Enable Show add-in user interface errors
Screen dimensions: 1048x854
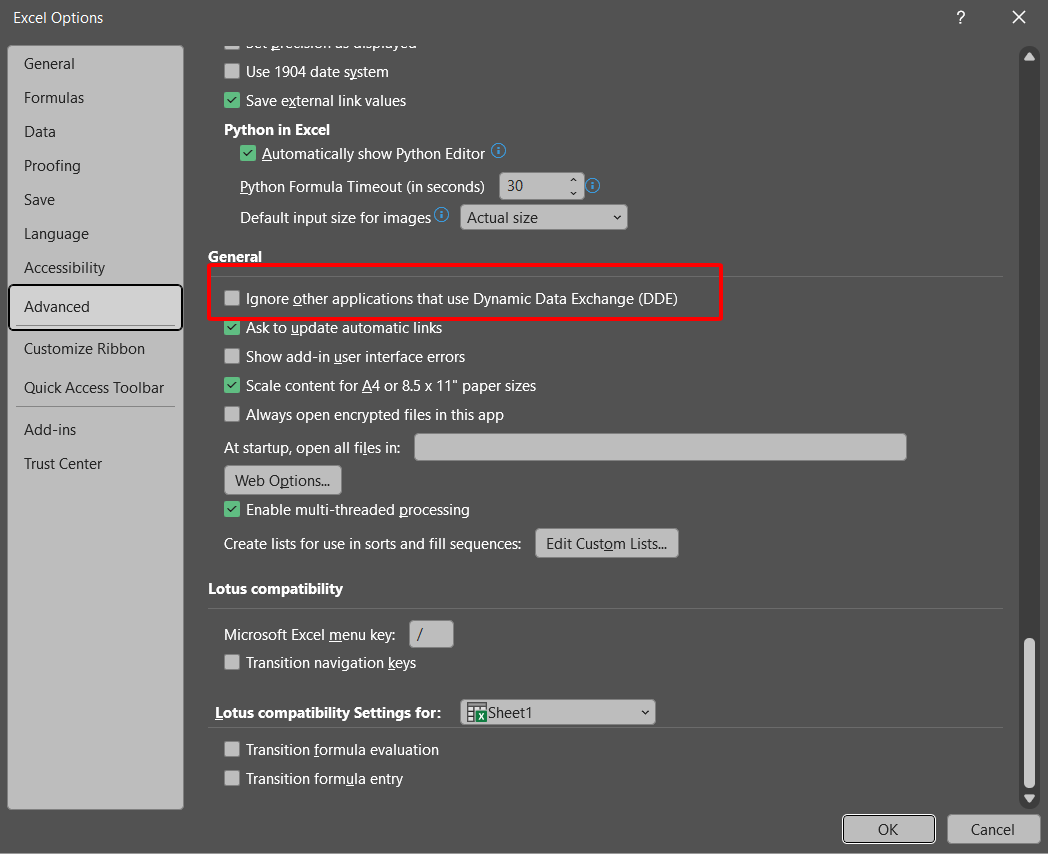pyautogui.click(x=232, y=356)
